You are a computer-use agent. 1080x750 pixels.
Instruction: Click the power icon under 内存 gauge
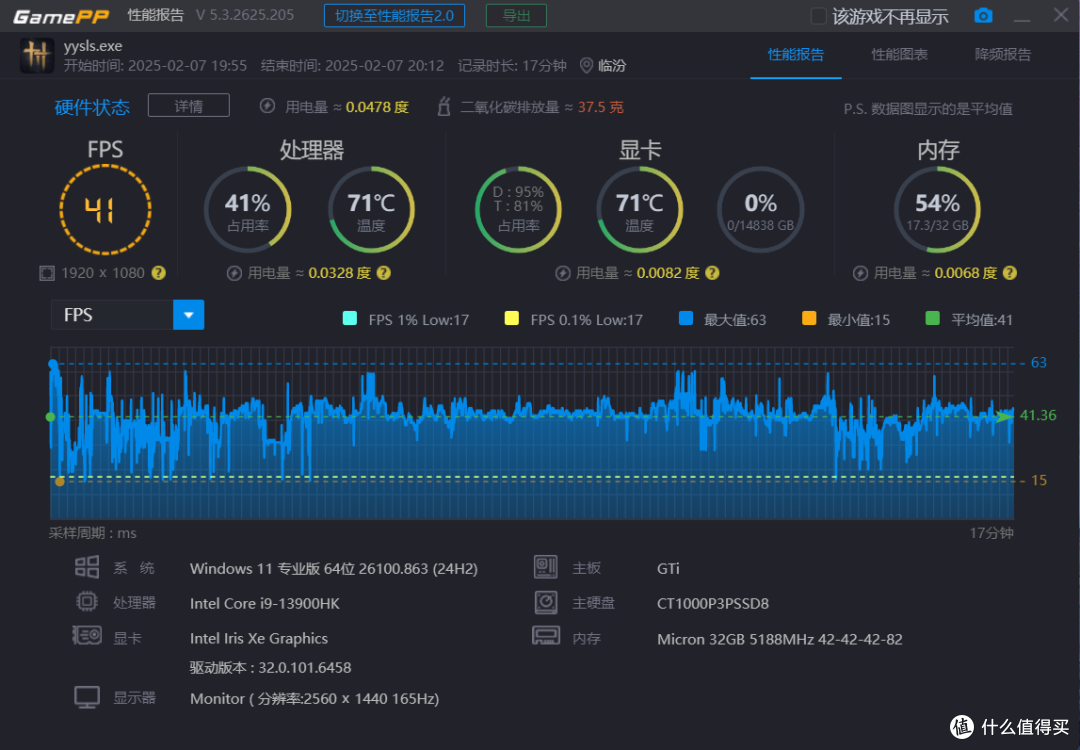(x=860, y=273)
